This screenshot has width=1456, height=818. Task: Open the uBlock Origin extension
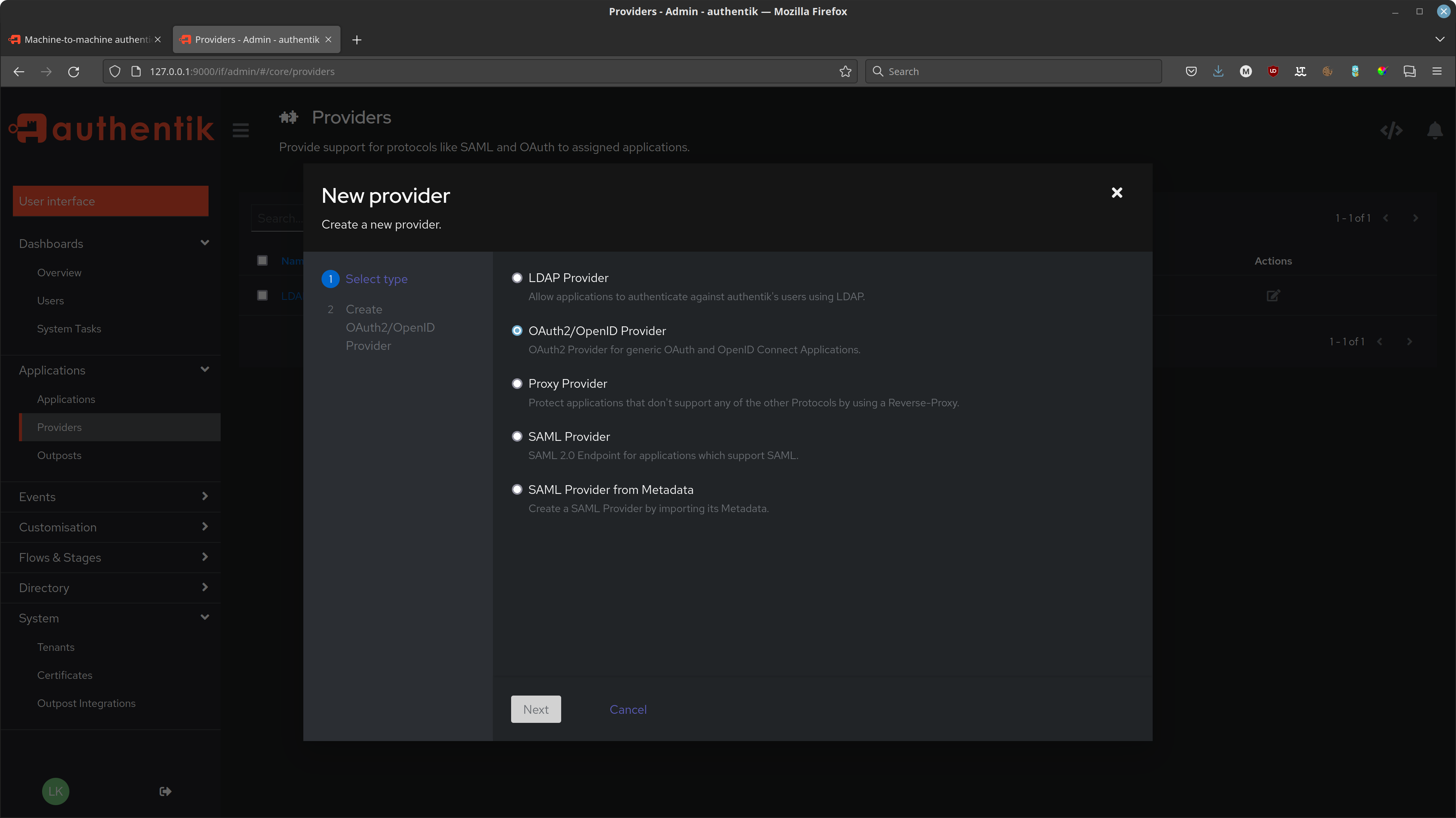[x=1274, y=71]
